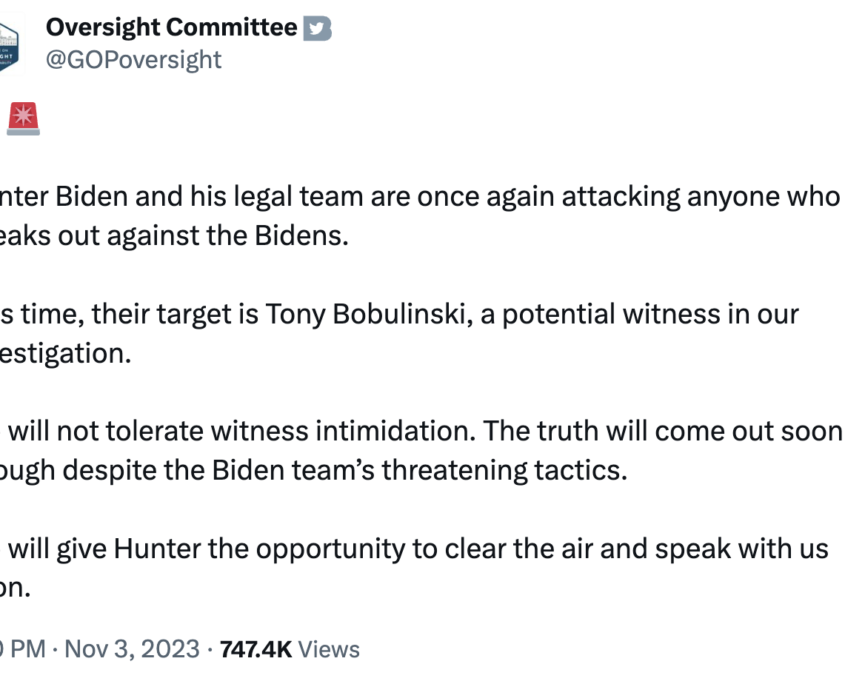The height and width of the screenshot is (684, 845).
Task: Select the paragraph about Biden's legal team attacking
Action: [x=420, y=216]
